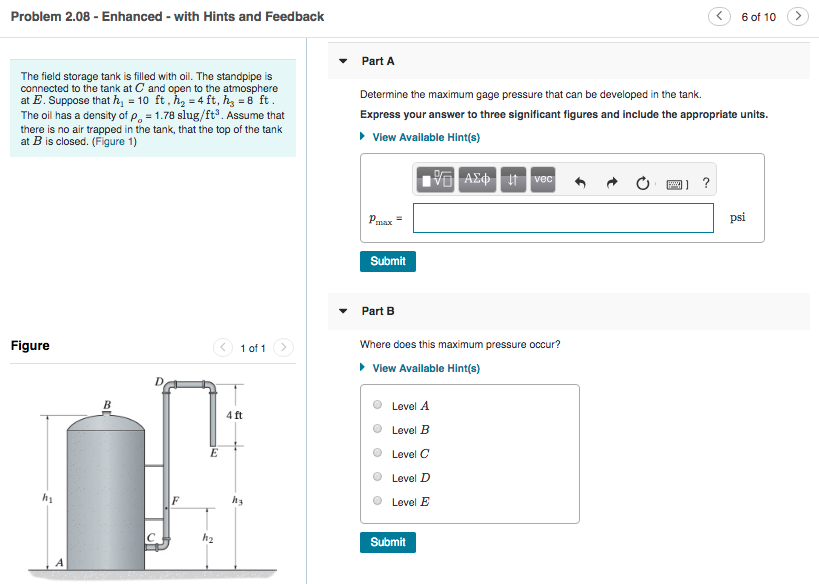Redo the answer edit

click(x=612, y=179)
